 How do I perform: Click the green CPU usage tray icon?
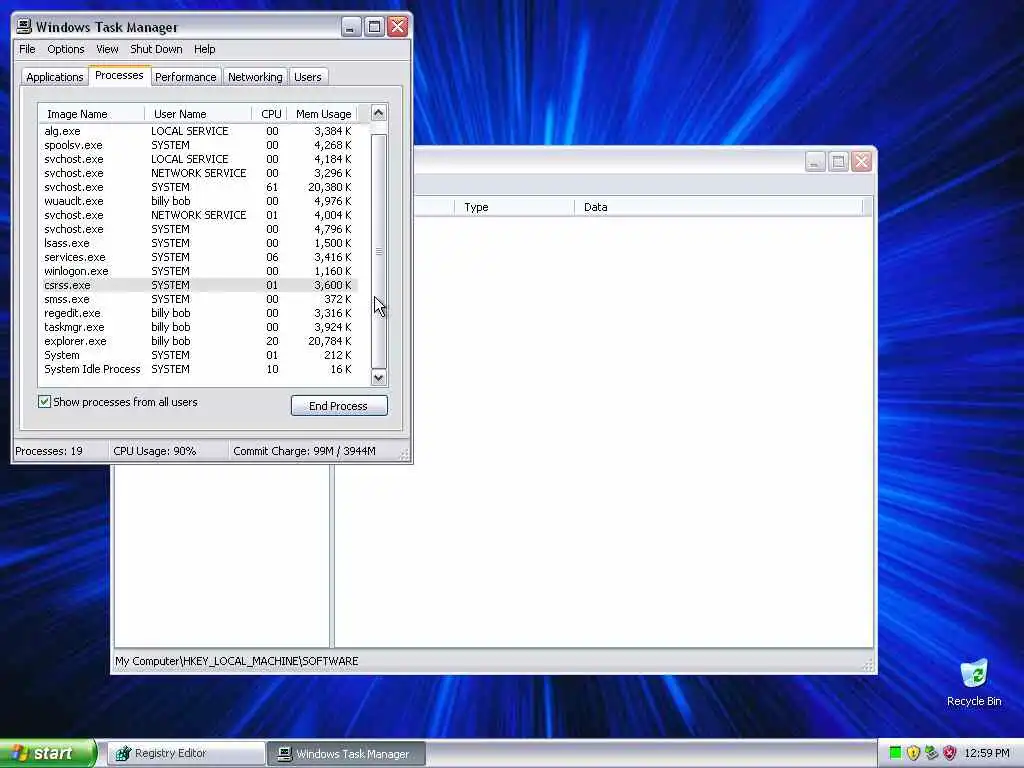pos(895,753)
